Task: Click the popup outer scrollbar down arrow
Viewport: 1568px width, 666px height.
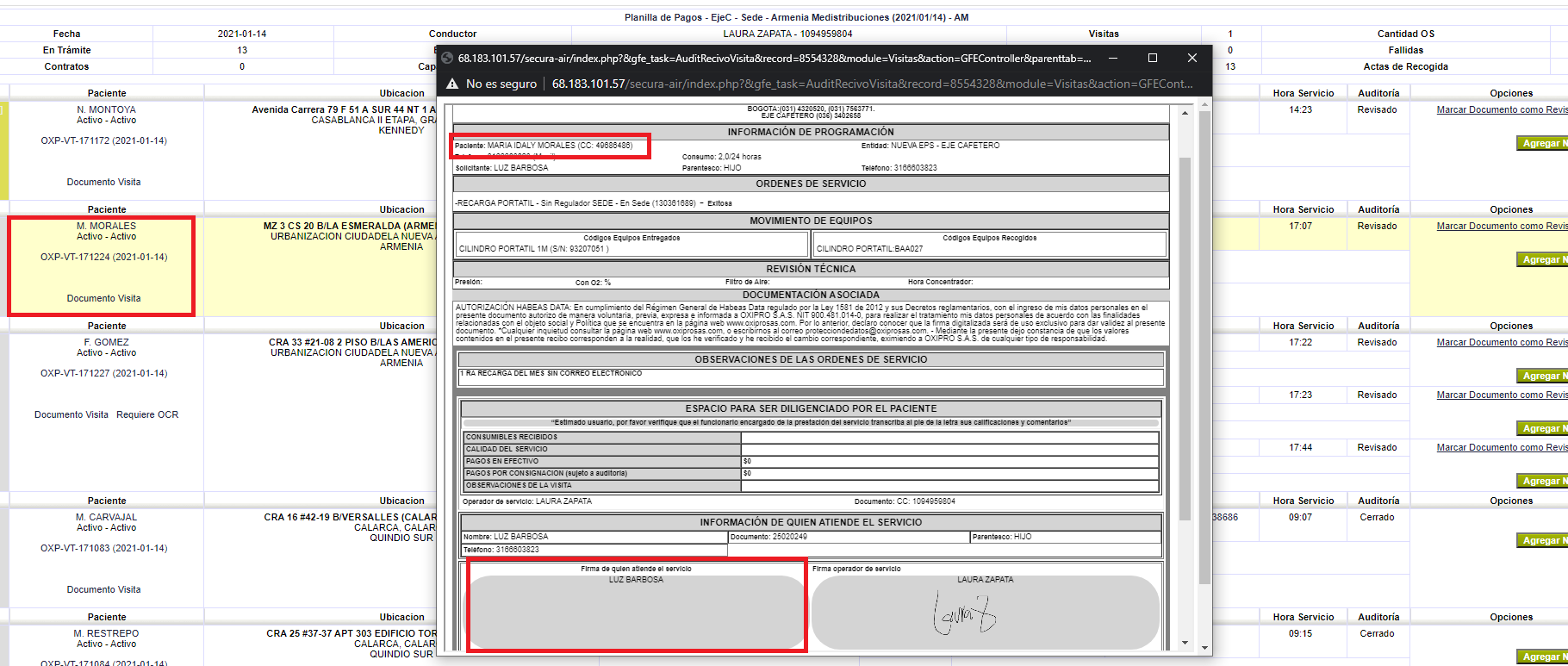Action: (x=1204, y=648)
